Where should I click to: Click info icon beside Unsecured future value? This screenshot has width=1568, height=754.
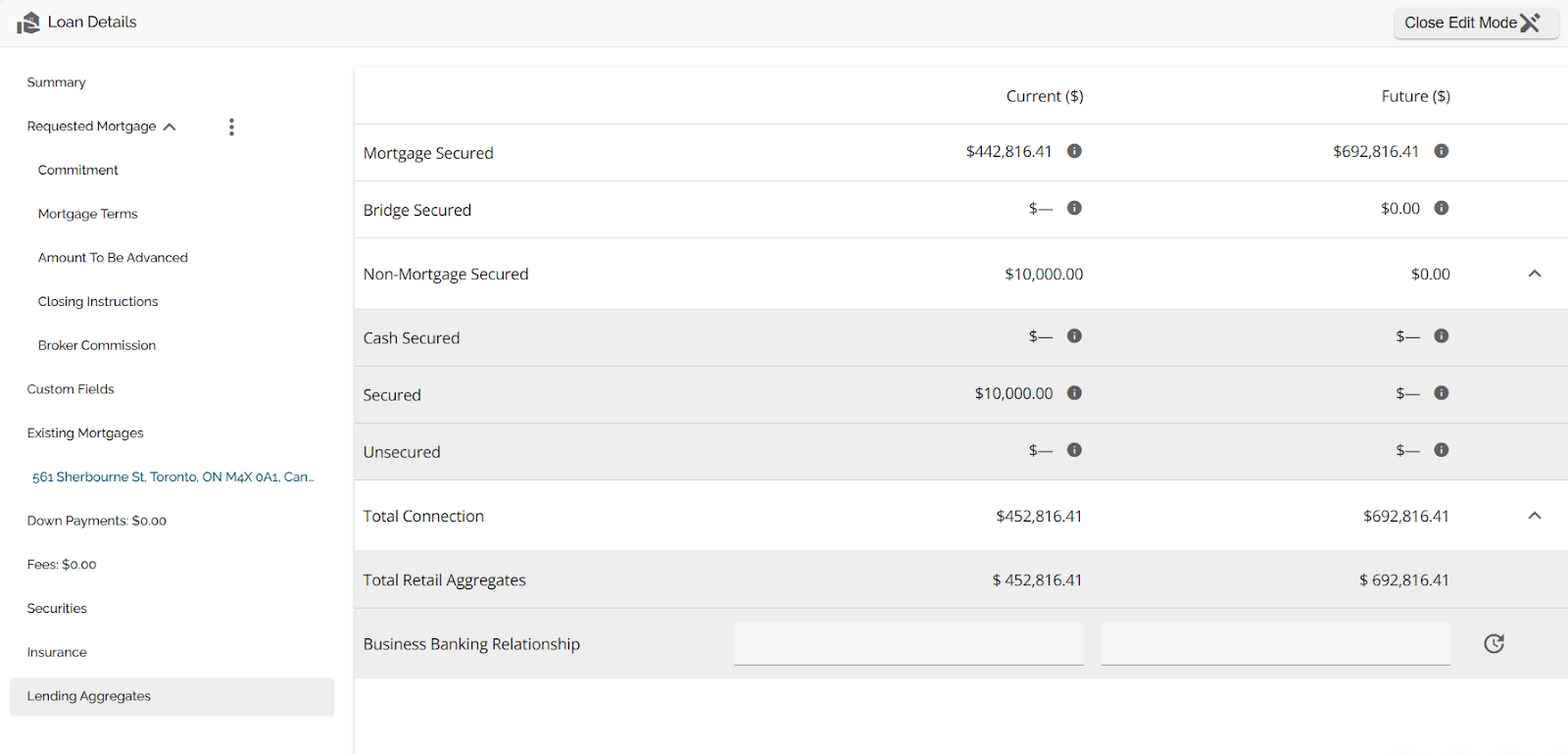point(1441,450)
